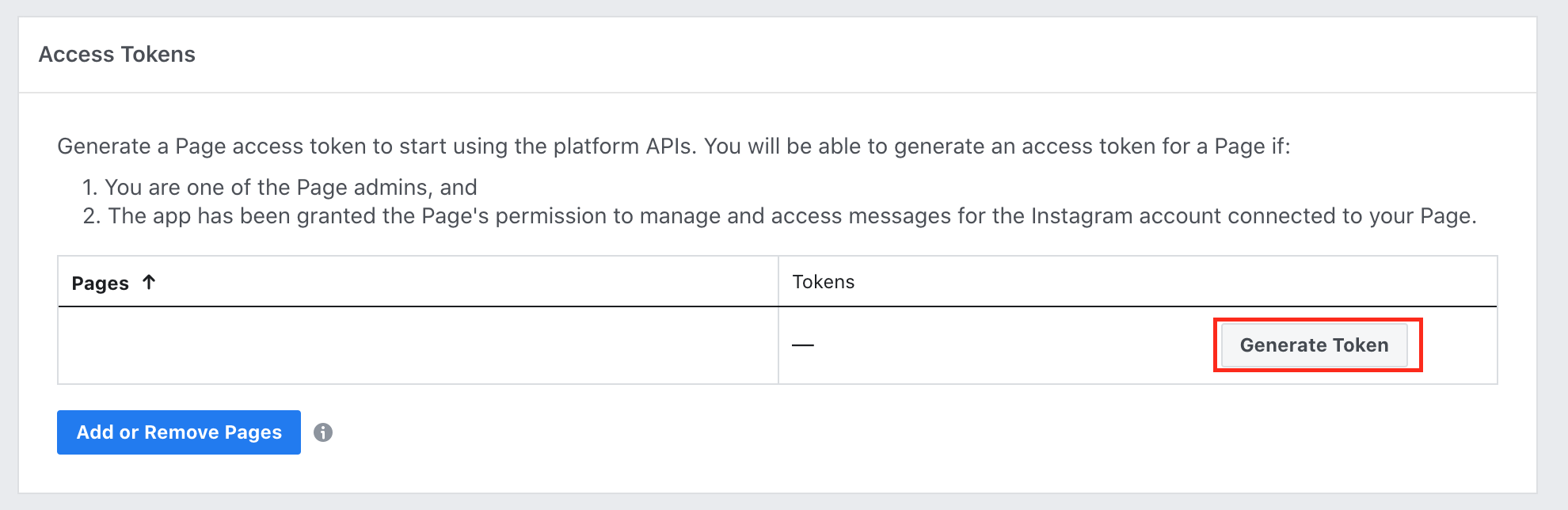Click the info icon beside Add or Remove Pages

(x=323, y=432)
